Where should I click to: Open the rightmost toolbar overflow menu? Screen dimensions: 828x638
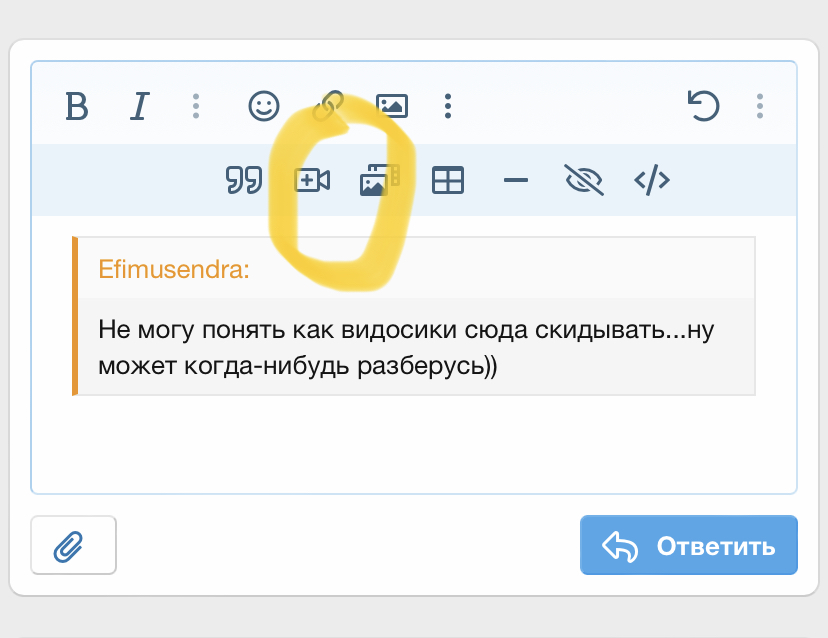click(x=760, y=106)
